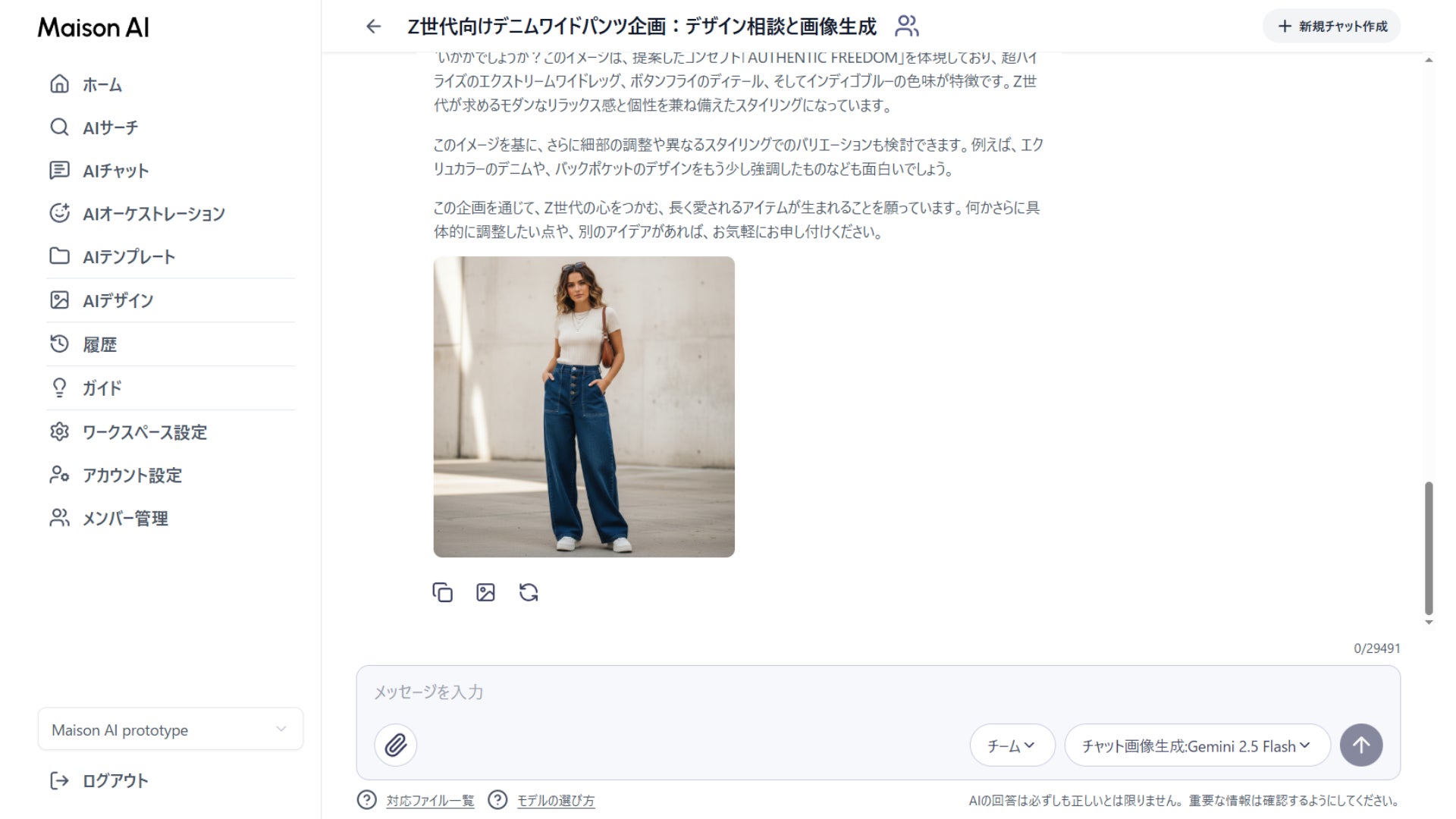Click the help icon next to 対応ファイル一覧
The width and height of the screenshot is (1456, 819).
pyautogui.click(x=367, y=800)
